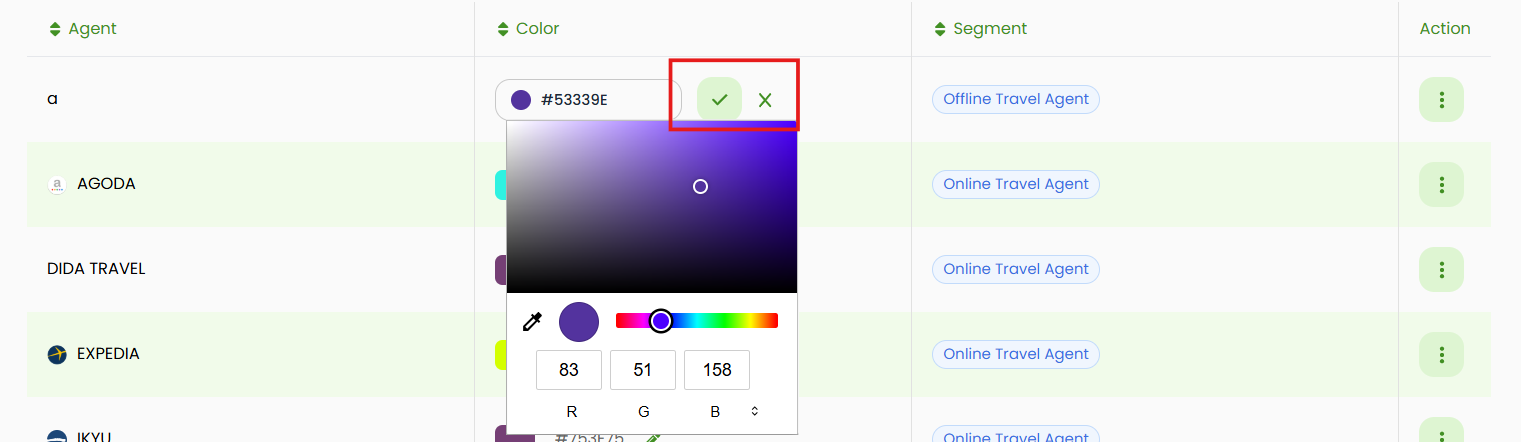Click the R value field showing 83
1521x442 pixels.
[x=569, y=370]
